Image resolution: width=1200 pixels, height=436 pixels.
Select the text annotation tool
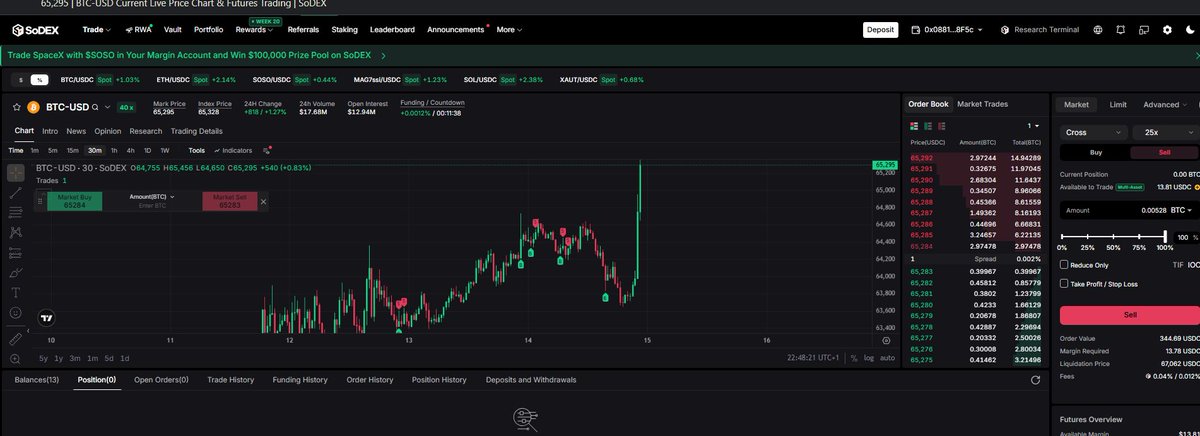coord(16,293)
